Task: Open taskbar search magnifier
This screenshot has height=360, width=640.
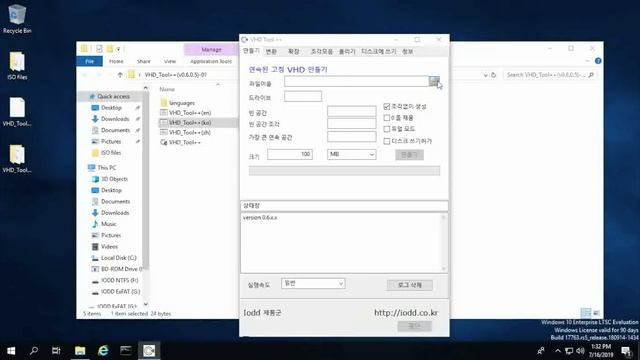Action: [x=34, y=351]
